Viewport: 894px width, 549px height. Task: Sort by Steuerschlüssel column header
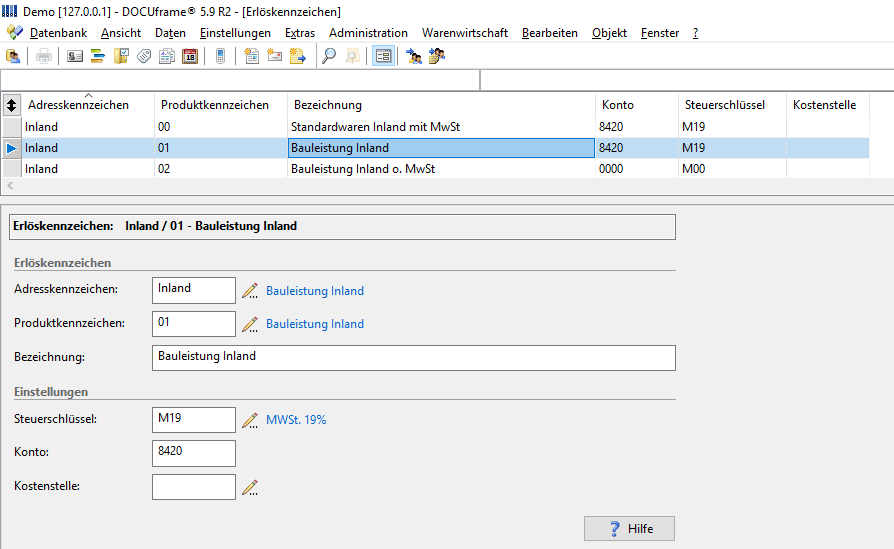(732, 105)
